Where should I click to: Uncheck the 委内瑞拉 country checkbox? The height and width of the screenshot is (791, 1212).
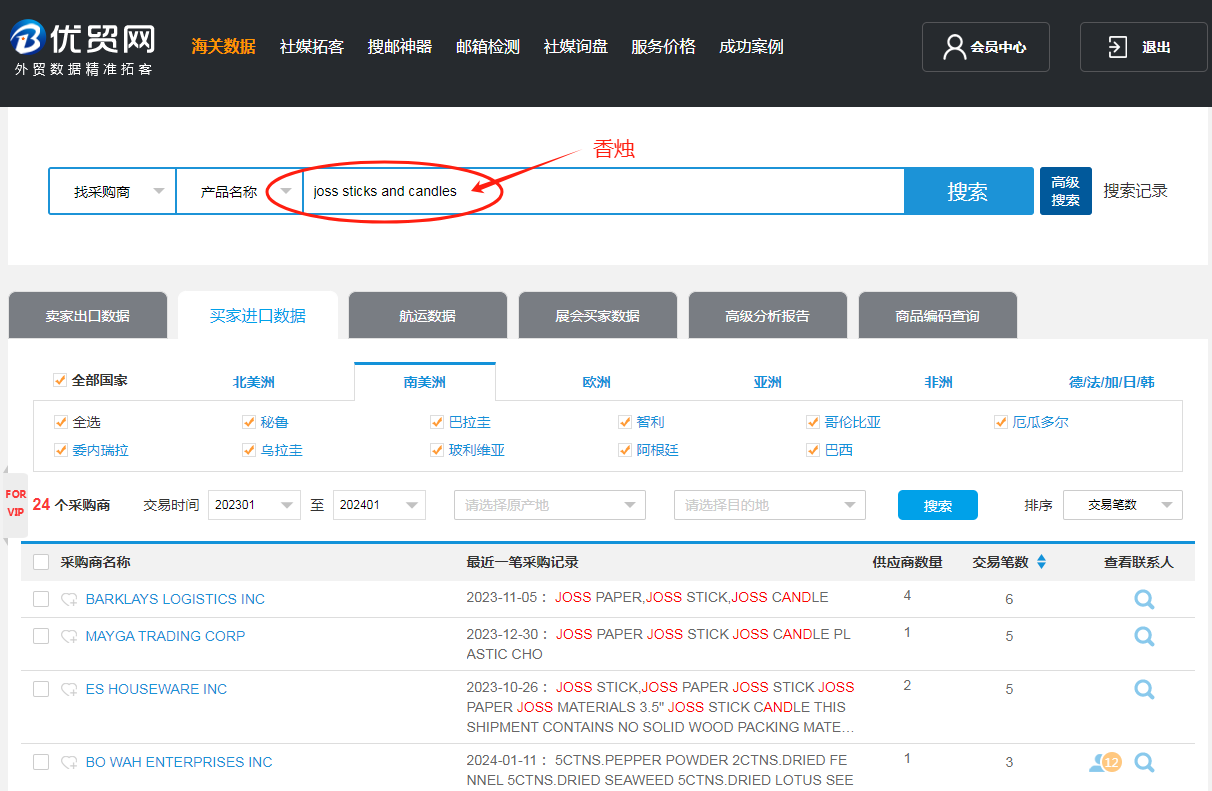point(62,450)
